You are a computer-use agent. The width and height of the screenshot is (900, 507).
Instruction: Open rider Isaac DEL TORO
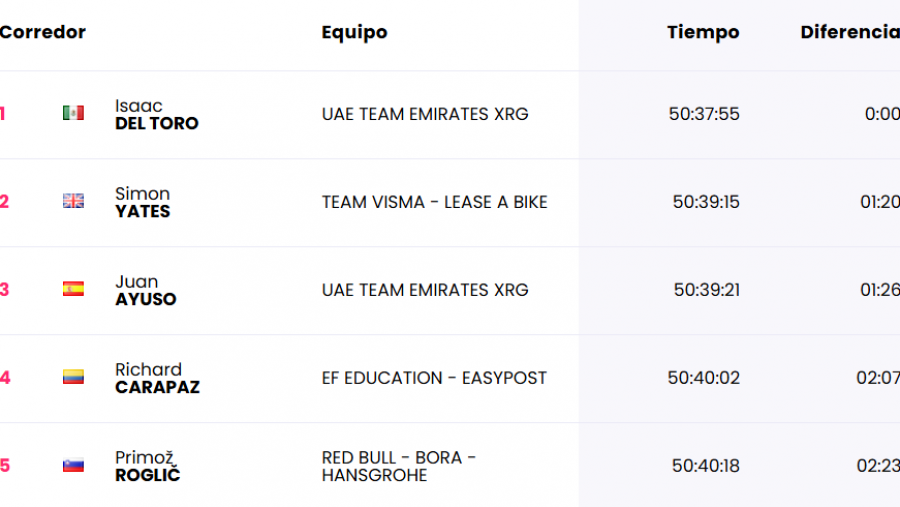click(x=157, y=114)
